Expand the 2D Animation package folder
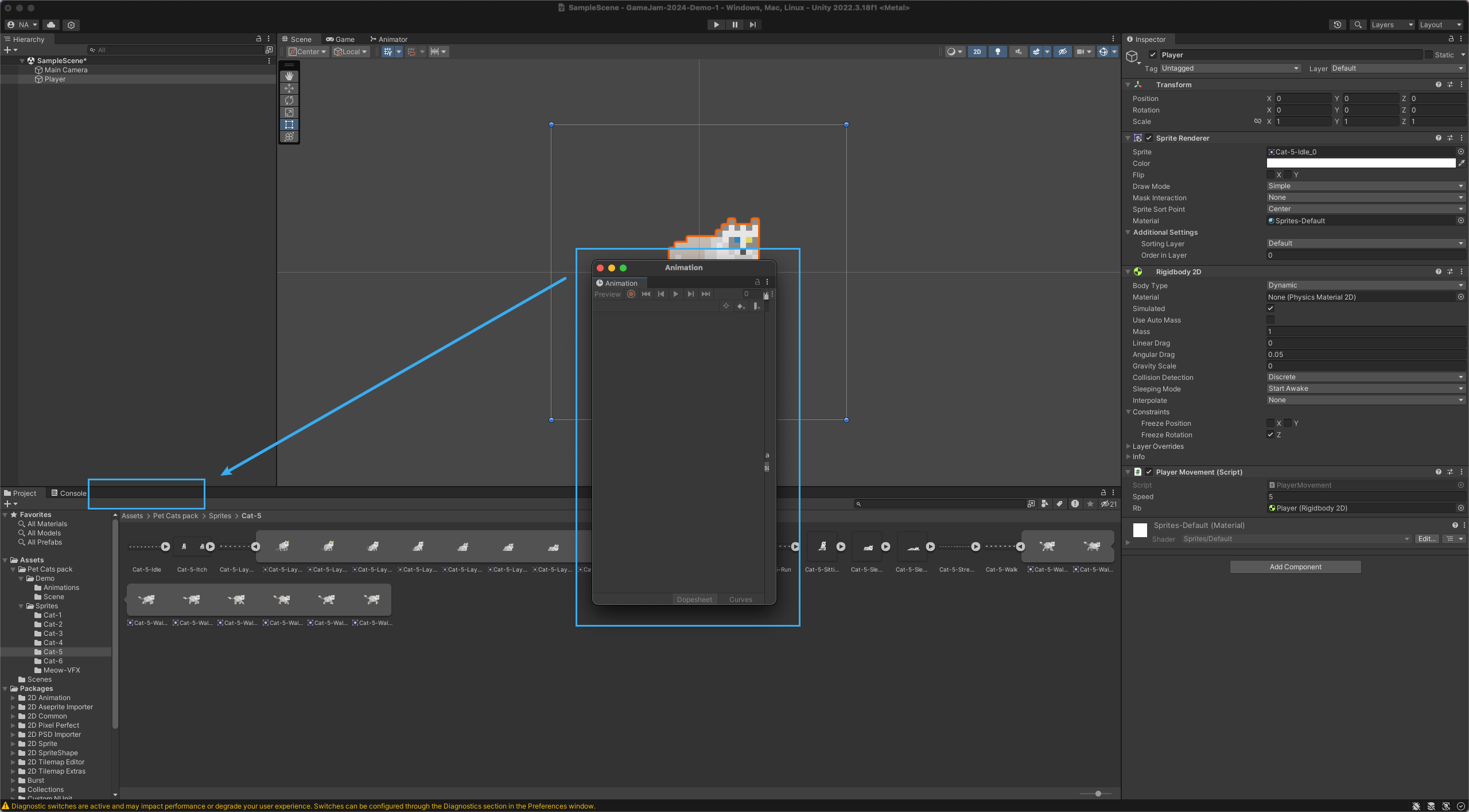 coord(13,698)
